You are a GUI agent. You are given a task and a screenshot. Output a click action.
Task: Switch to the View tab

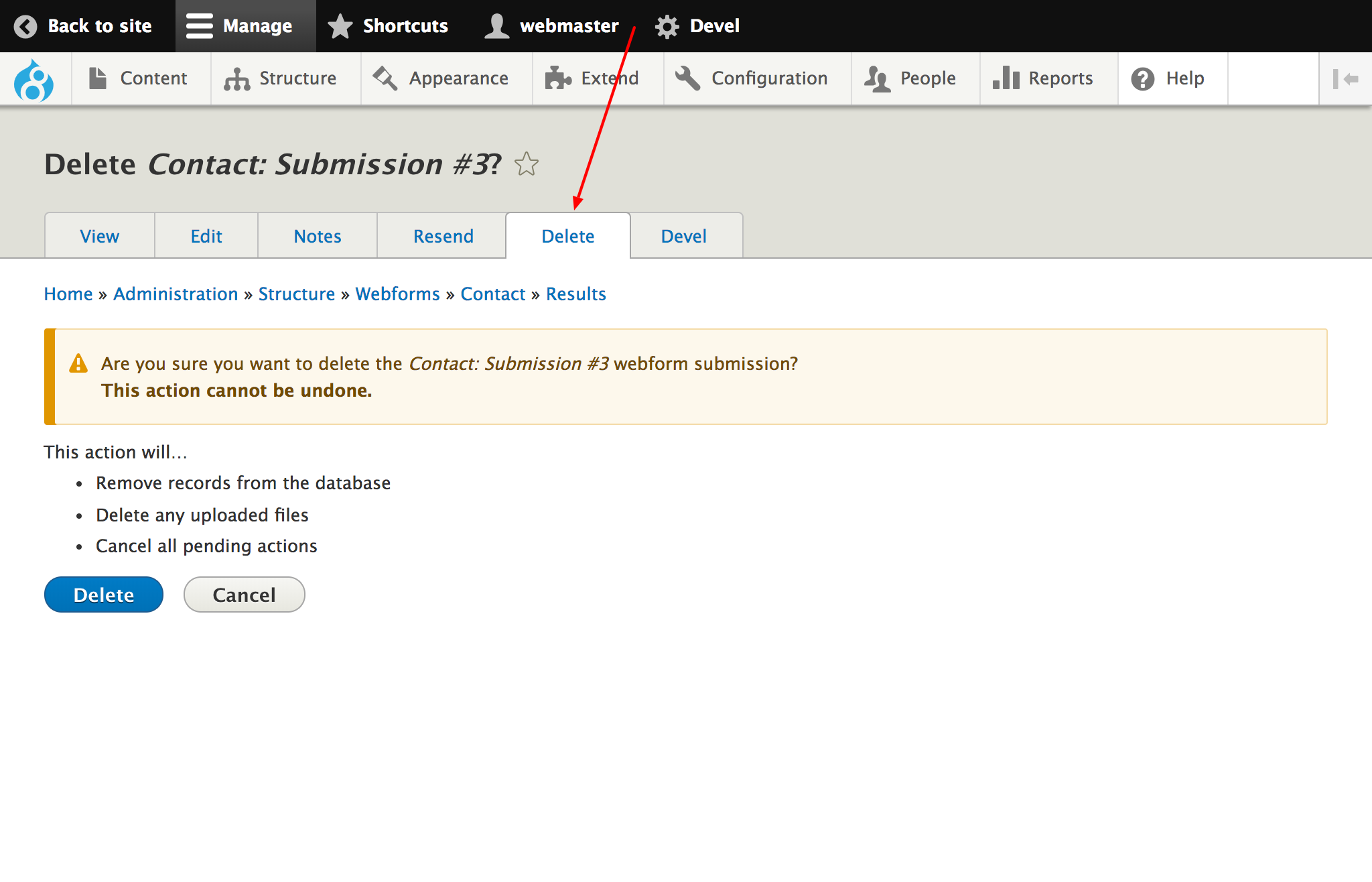100,236
